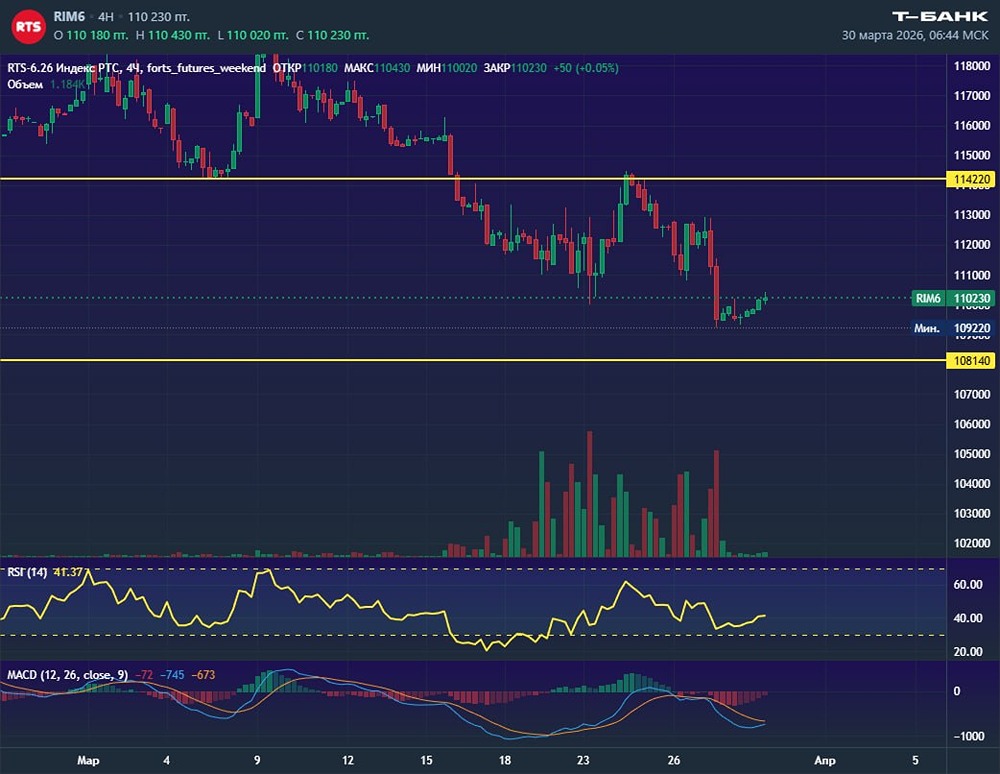Click the T-БАНК logo

[x=939, y=17]
